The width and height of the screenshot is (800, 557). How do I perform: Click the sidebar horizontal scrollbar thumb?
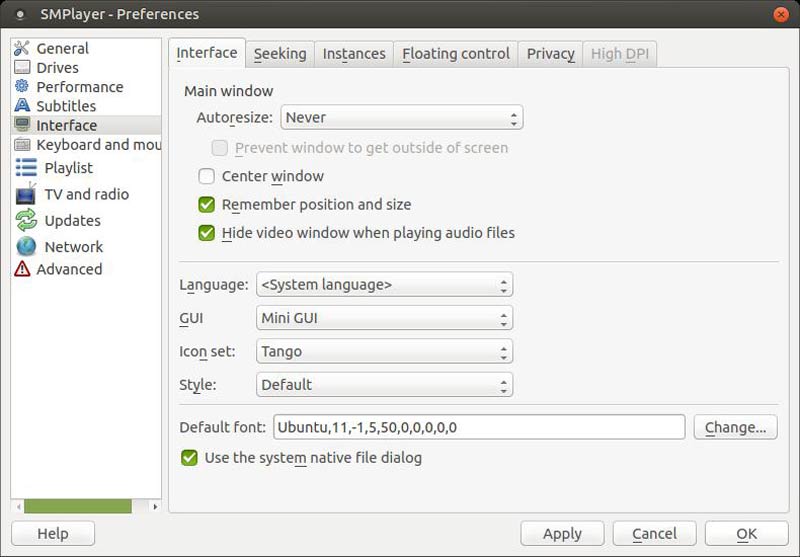tap(78, 507)
